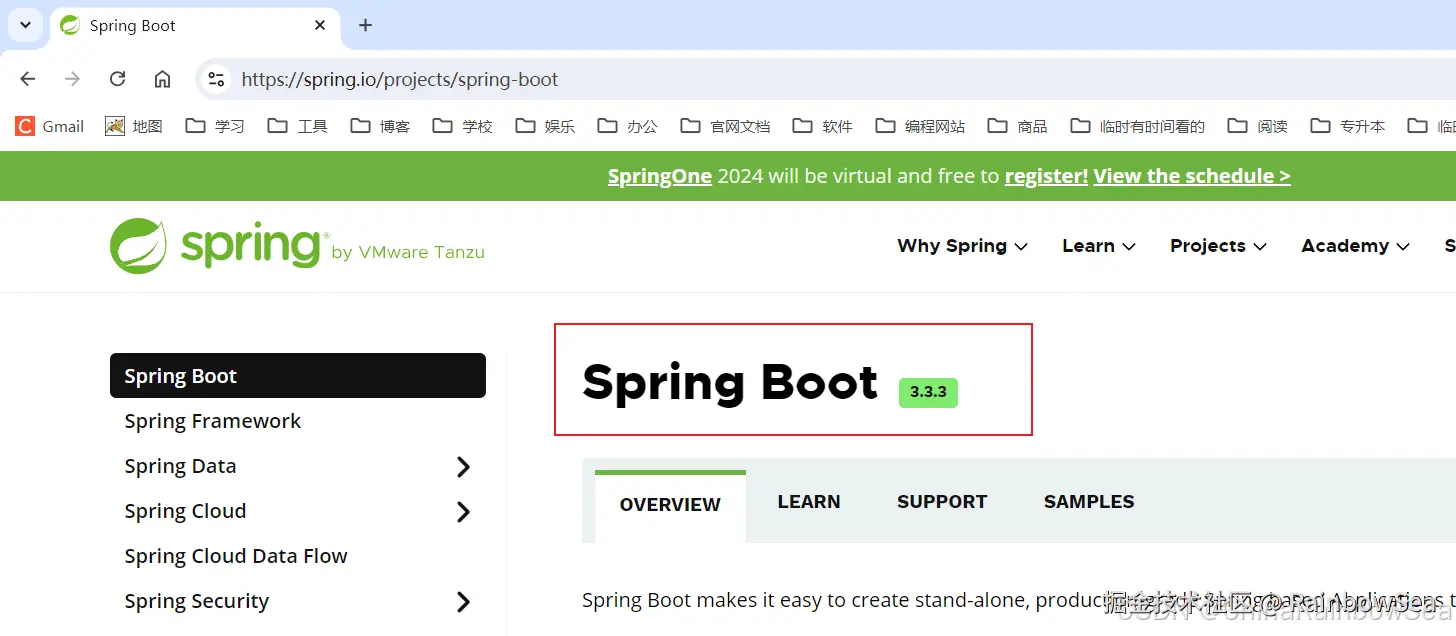Viewport: 1456px width, 636px height.
Task: Click the Spring Boot page heading
Action: 730,383
